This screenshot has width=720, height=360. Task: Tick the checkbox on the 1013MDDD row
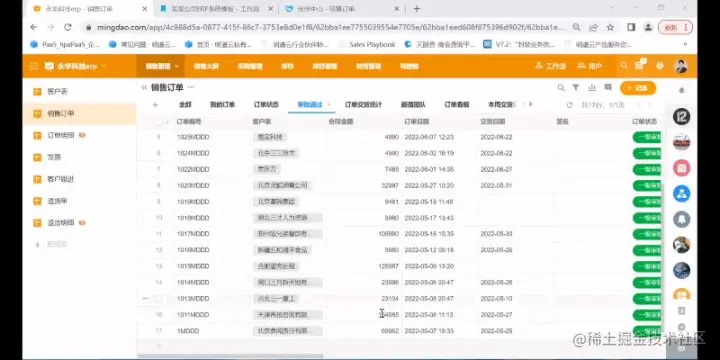click(x=158, y=298)
